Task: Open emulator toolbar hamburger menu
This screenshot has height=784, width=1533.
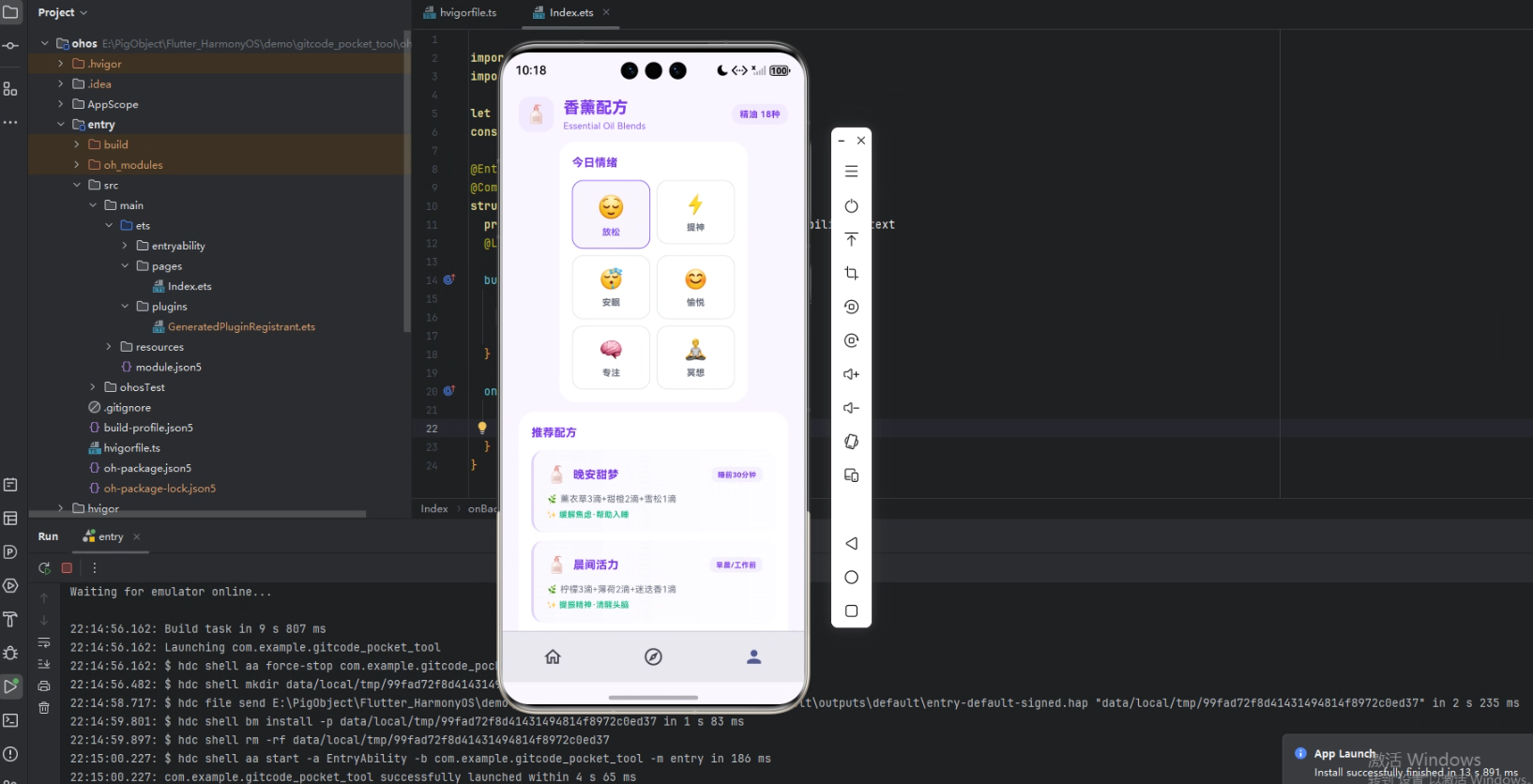Action: coord(851,172)
